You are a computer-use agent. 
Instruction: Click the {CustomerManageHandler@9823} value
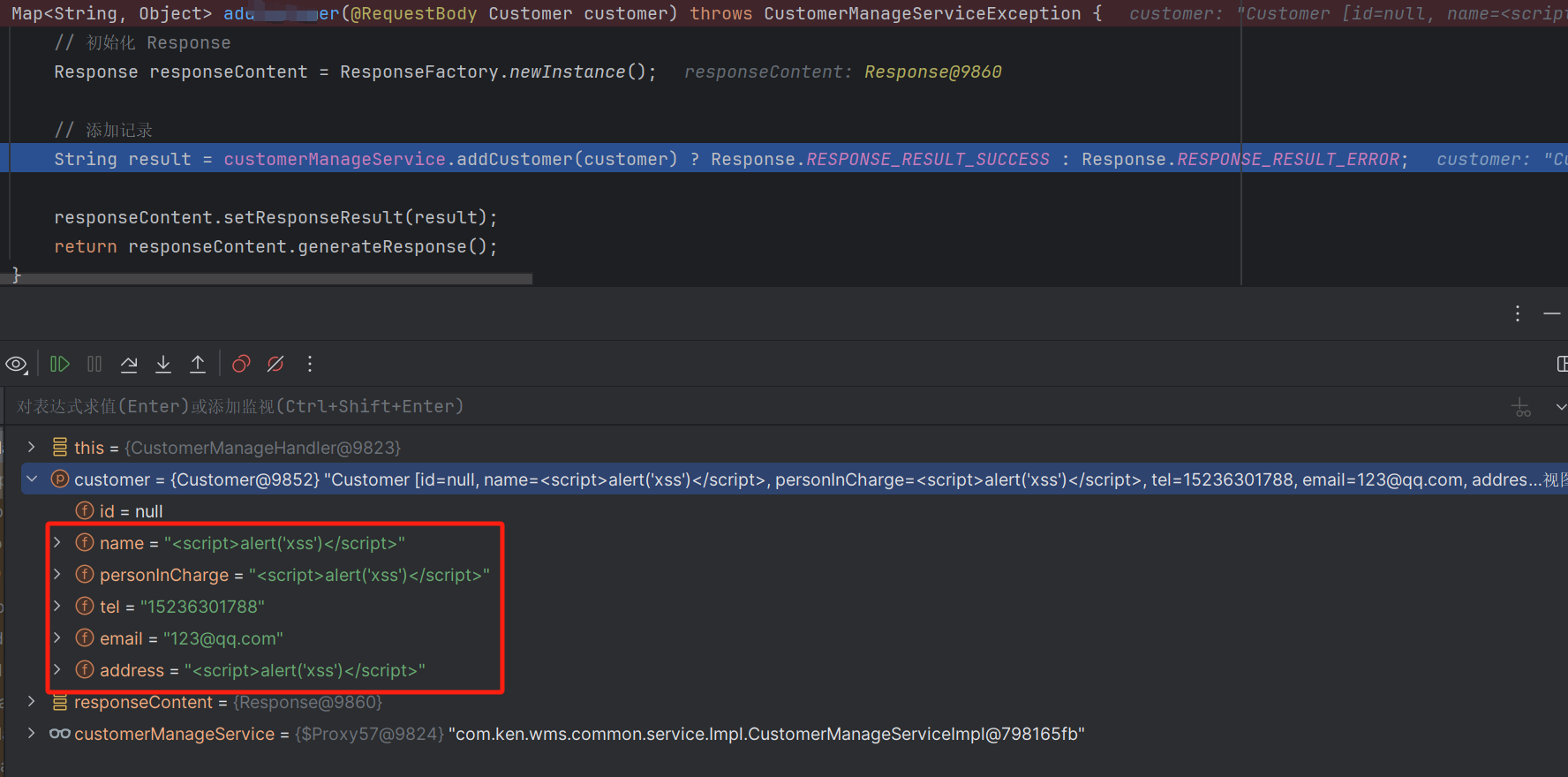point(262,448)
